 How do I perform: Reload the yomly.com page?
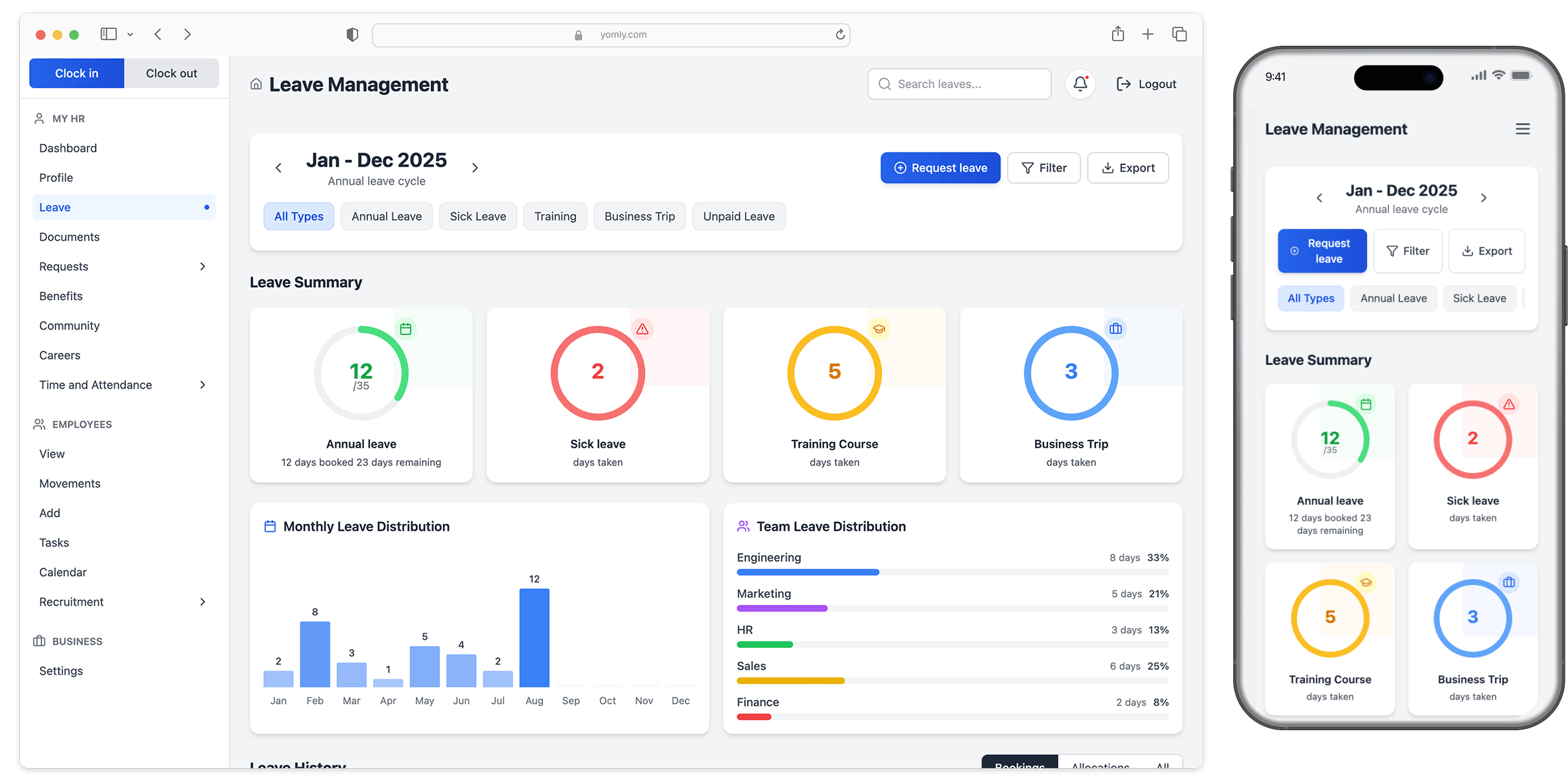839,34
